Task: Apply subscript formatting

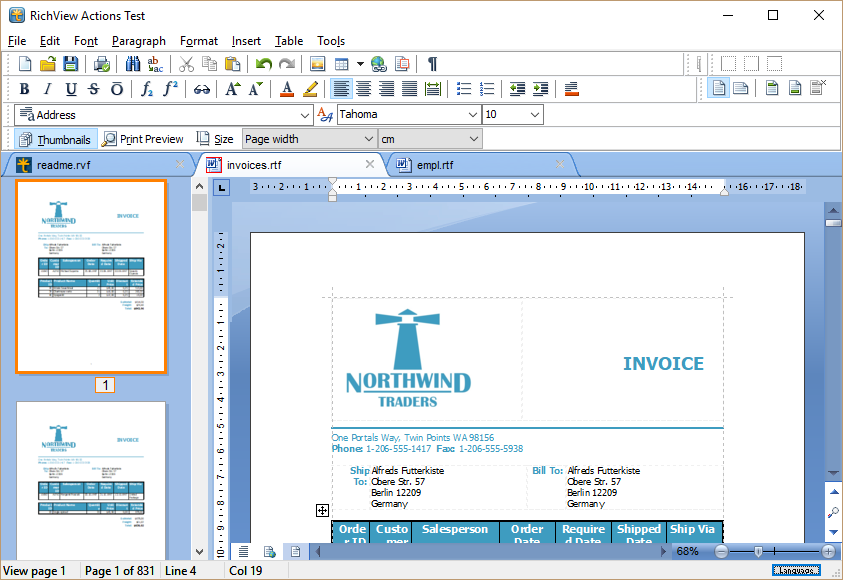Action: [147, 89]
